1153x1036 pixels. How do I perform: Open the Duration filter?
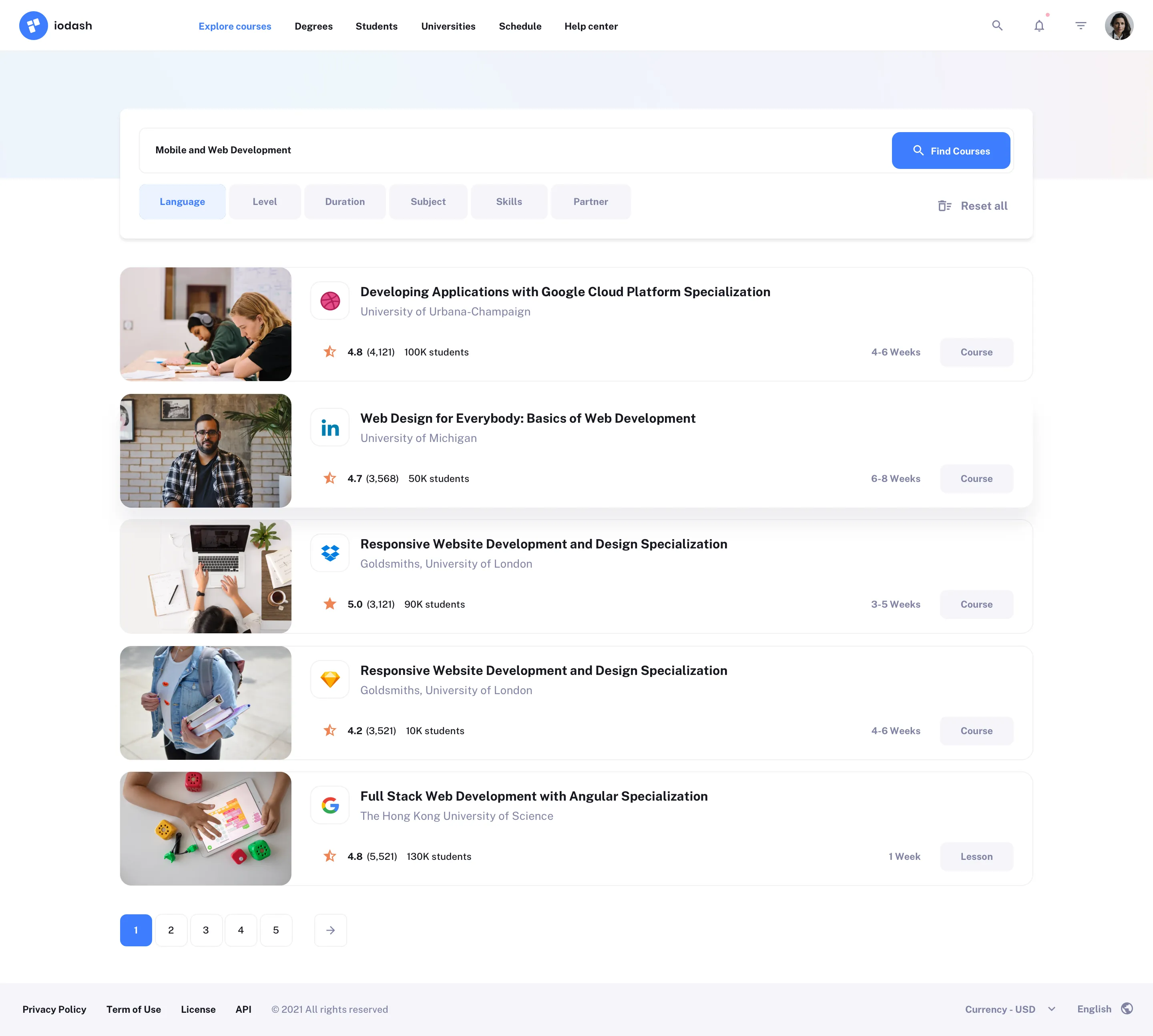click(345, 201)
